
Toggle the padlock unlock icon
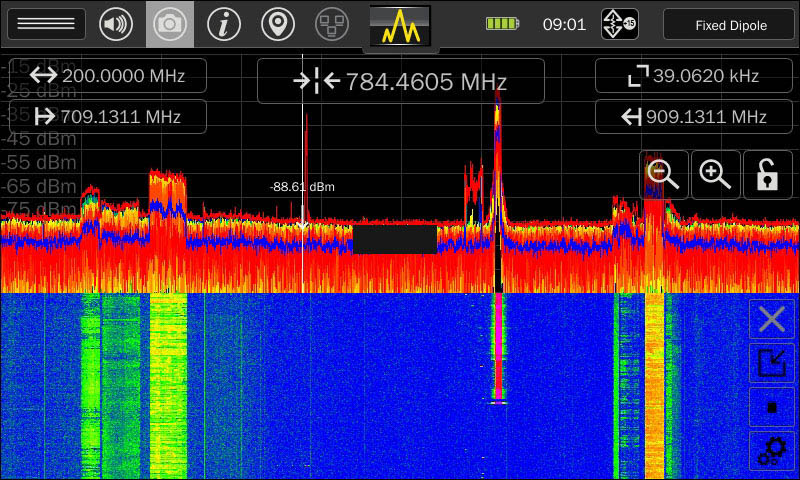tap(767, 174)
